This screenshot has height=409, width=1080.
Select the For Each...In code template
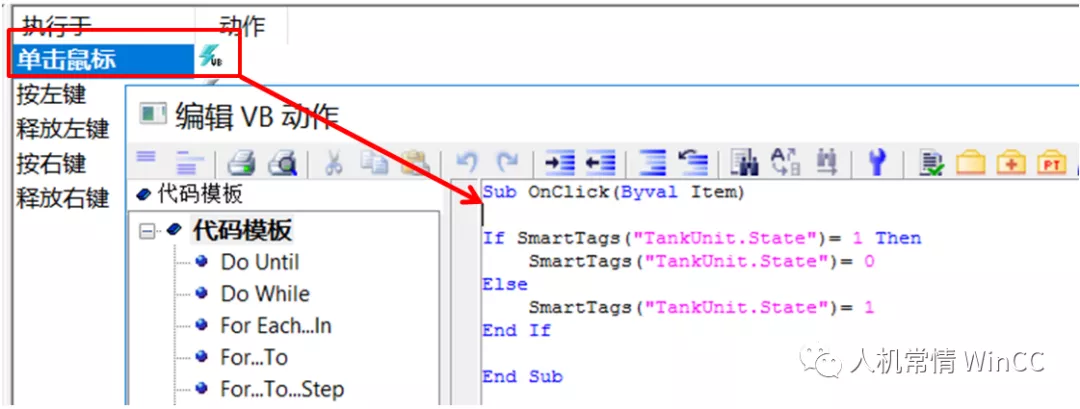[276, 326]
